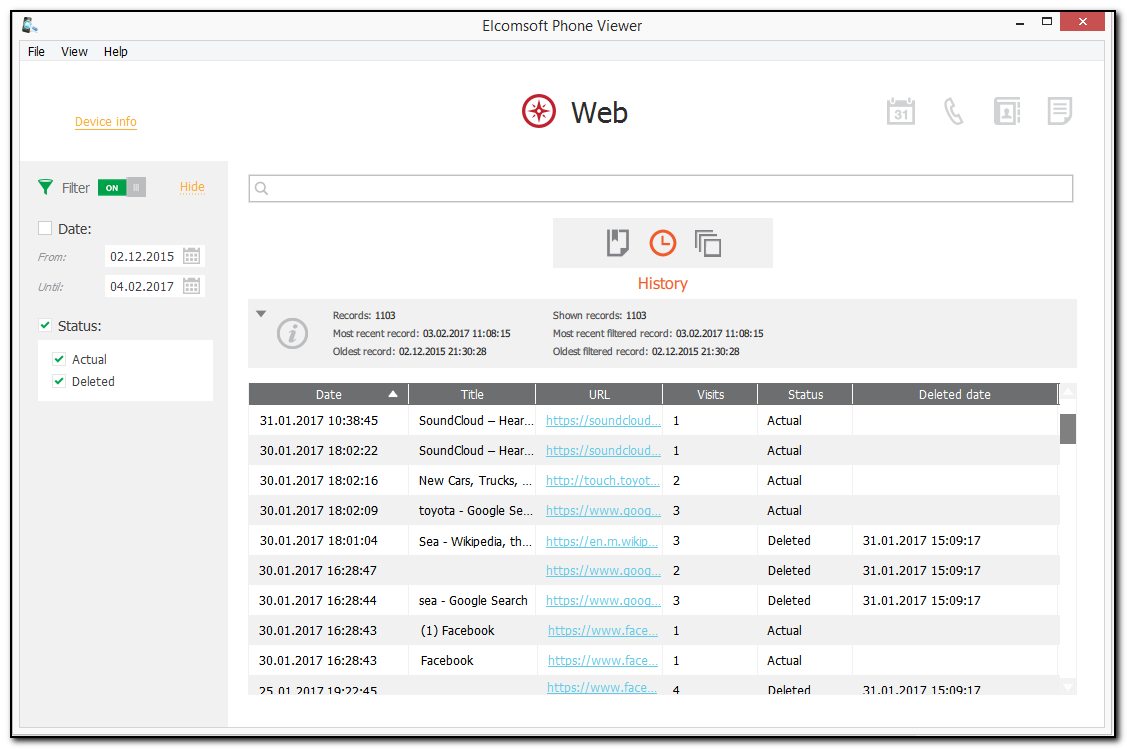Sort by the Date column header
Viewport: 1127px width, 749px height.
click(328, 395)
